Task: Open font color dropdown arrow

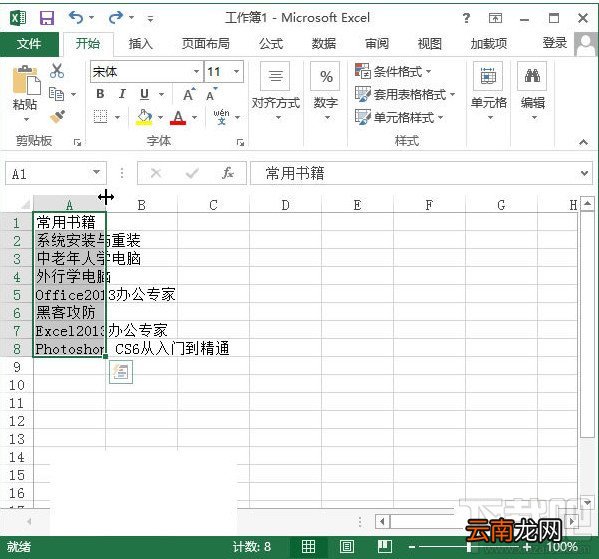Action: (x=194, y=117)
